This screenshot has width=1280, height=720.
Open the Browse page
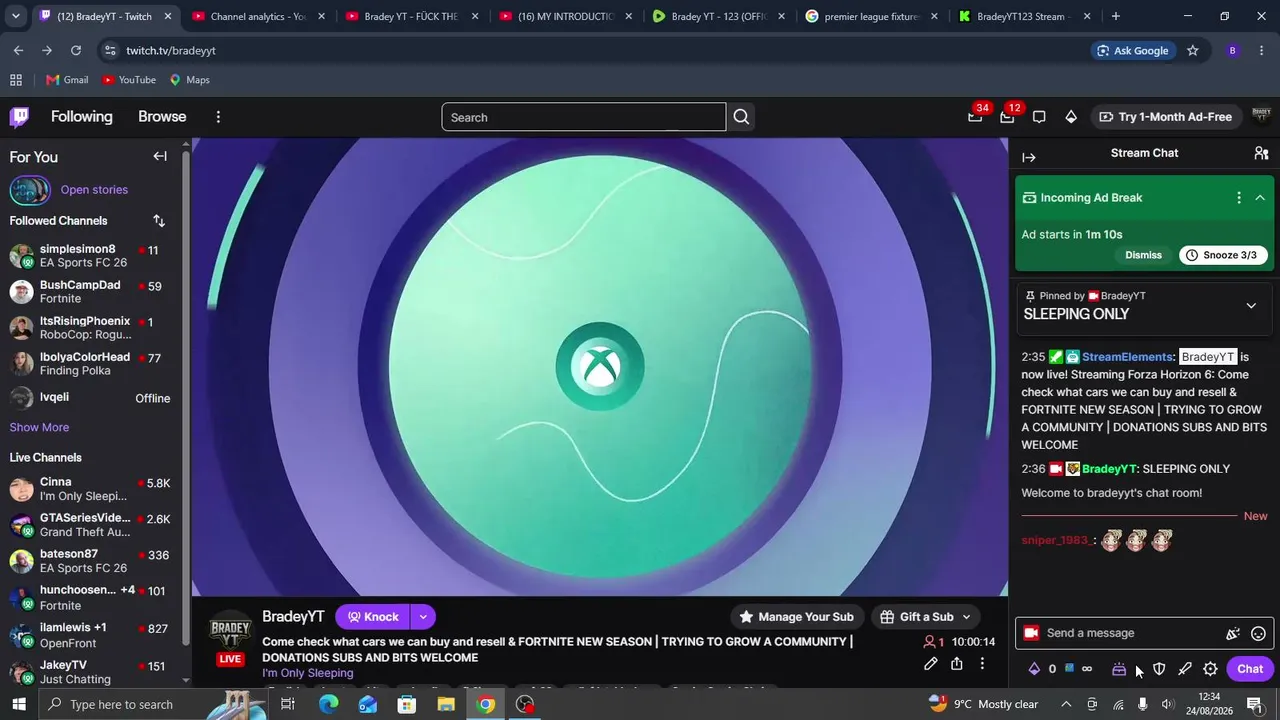(162, 117)
